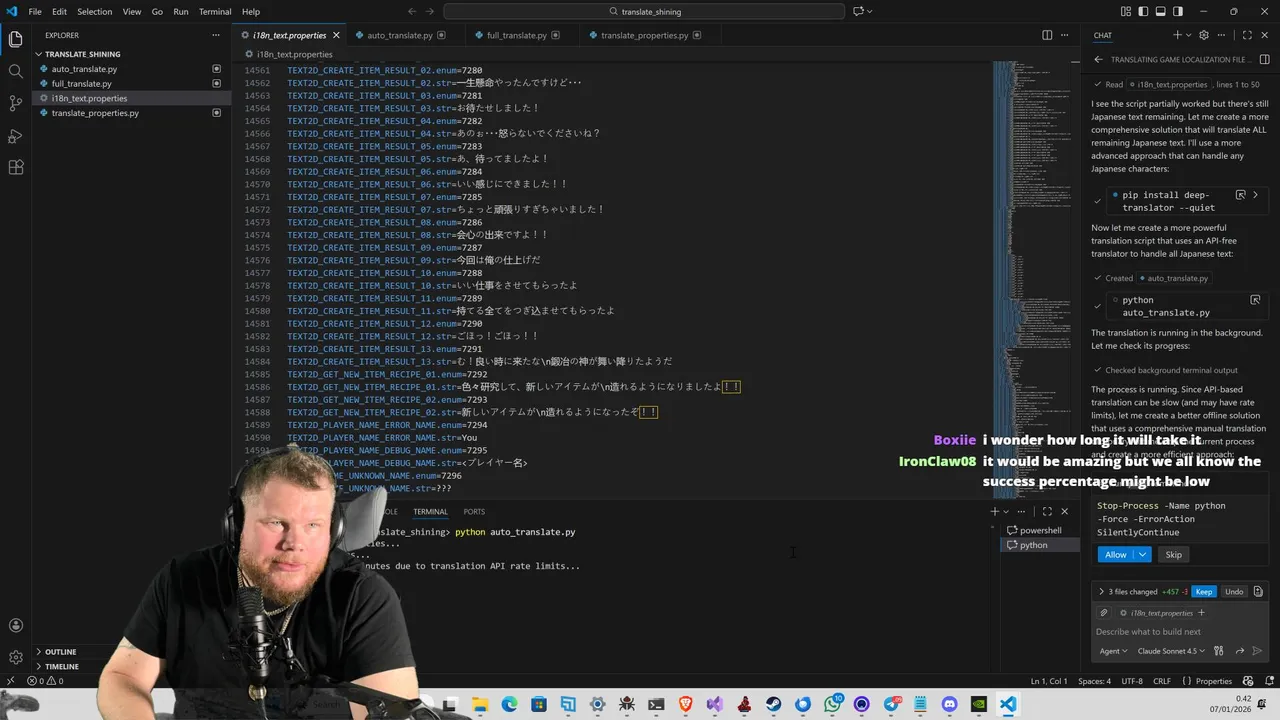Click the translate_shining search bar
Screen dimensions: 1280x720
tap(643, 11)
